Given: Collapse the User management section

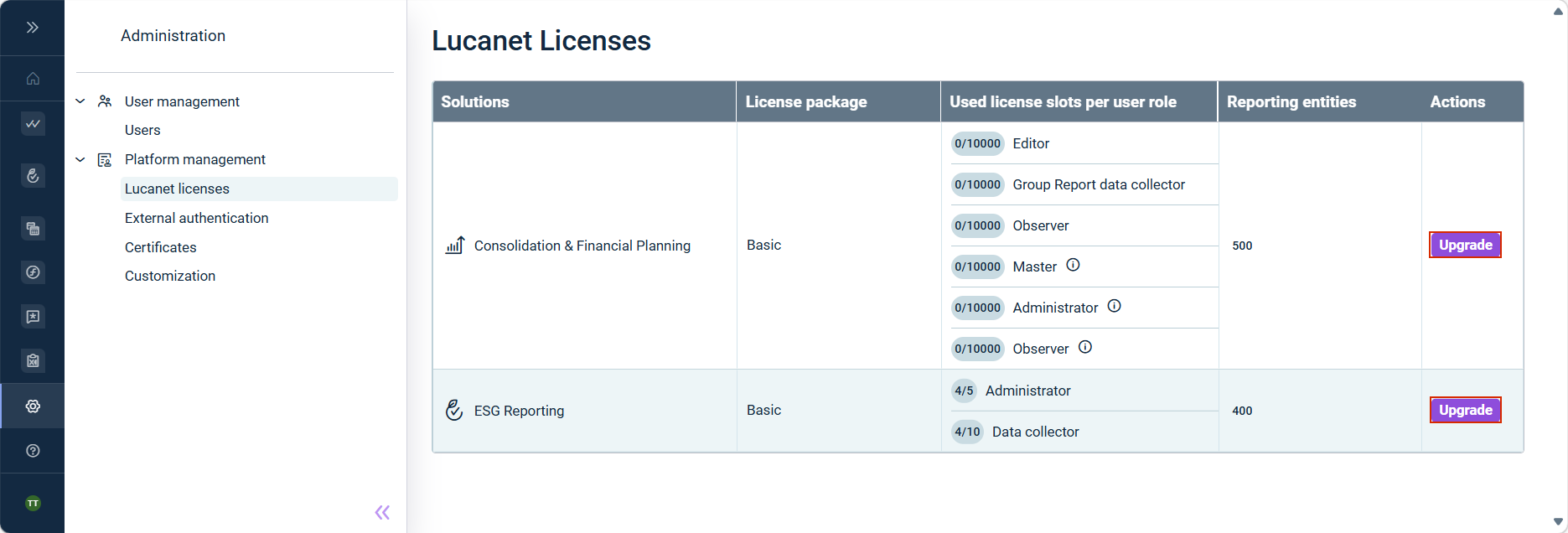Looking at the screenshot, I should (80, 101).
